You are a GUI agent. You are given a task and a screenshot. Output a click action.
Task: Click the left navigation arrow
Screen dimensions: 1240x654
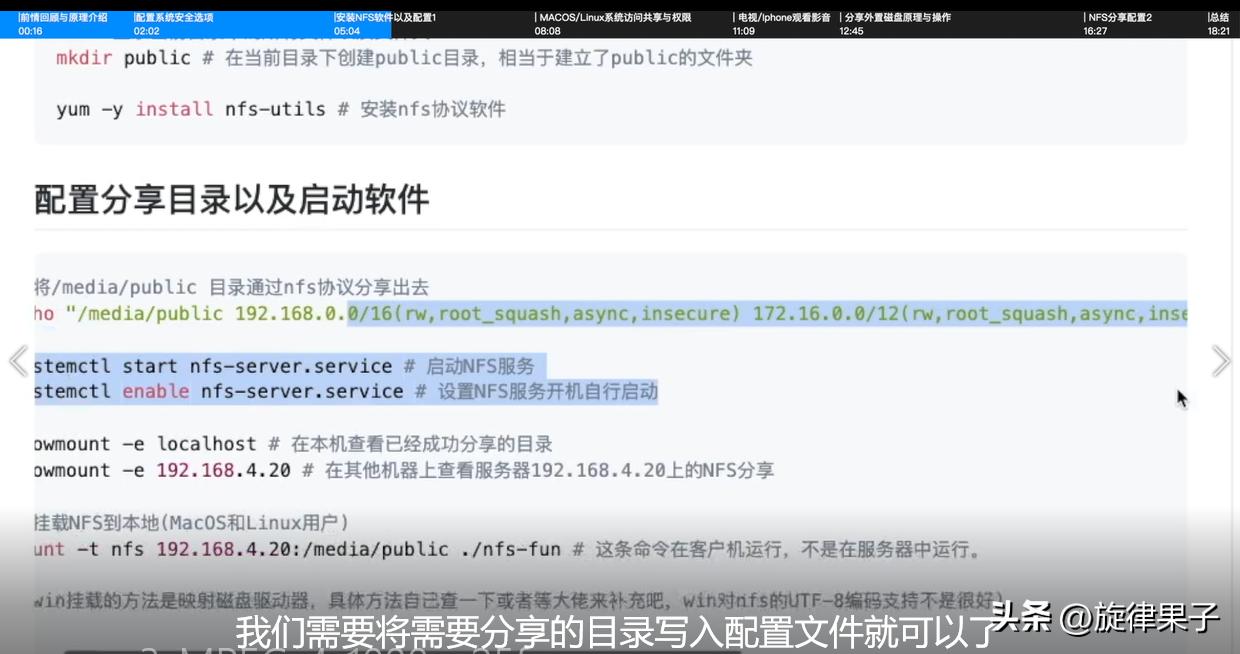click(18, 360)
